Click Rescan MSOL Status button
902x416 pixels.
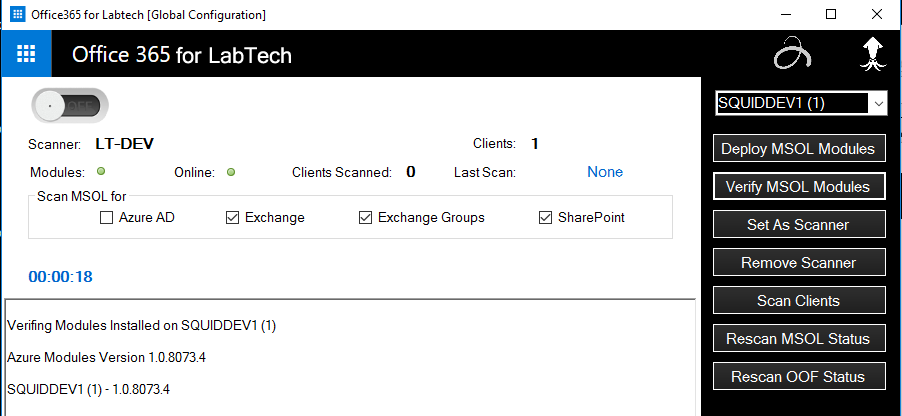point(798,338)
